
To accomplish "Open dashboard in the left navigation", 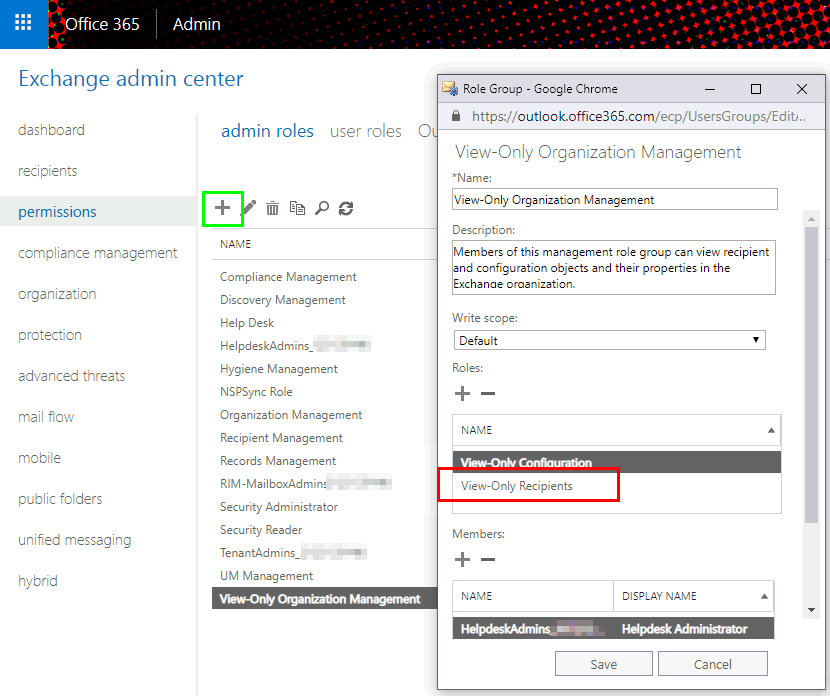I will pyautogui.click(x=51, y=130).
